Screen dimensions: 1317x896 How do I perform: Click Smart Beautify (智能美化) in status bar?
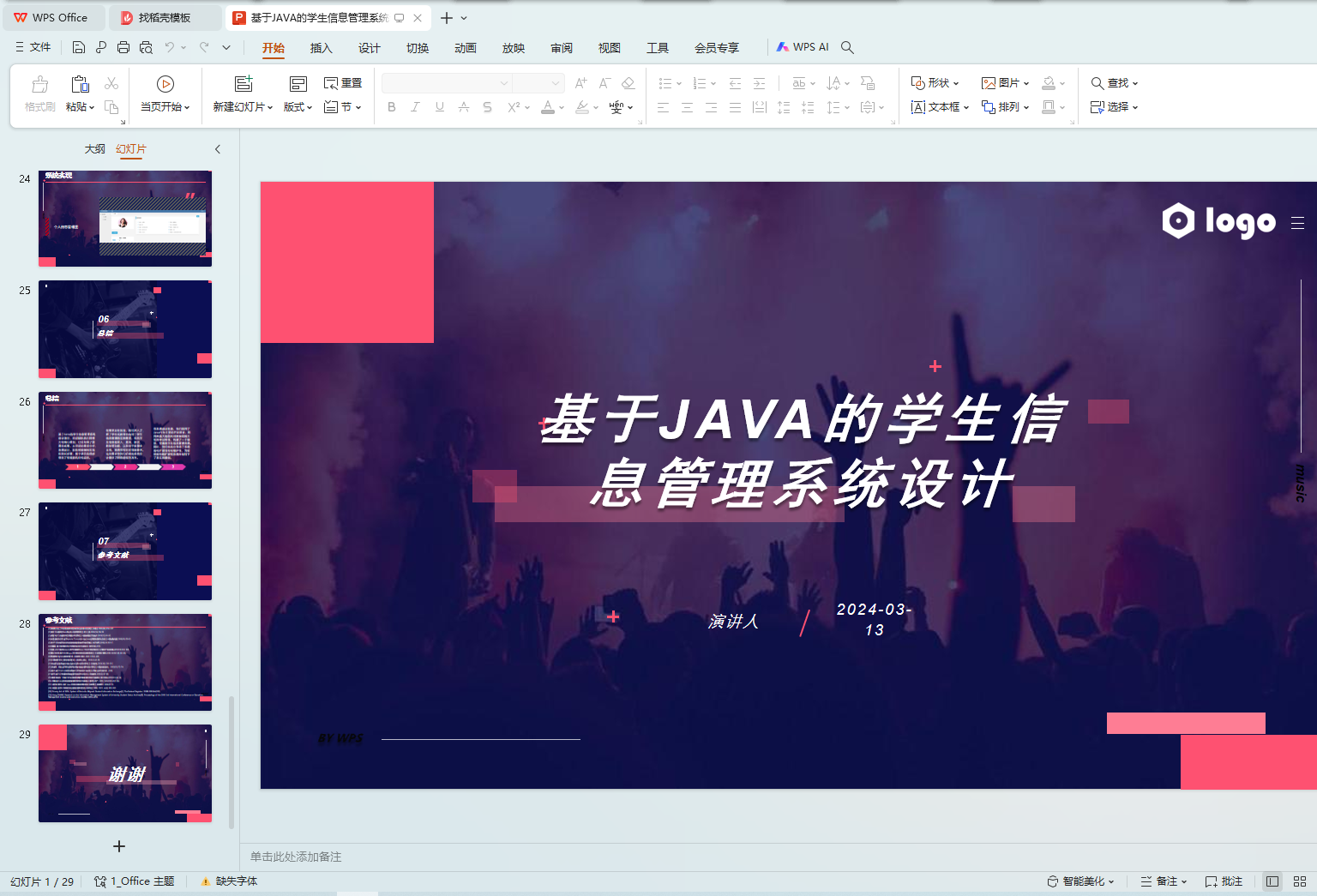coord(1080,881)
